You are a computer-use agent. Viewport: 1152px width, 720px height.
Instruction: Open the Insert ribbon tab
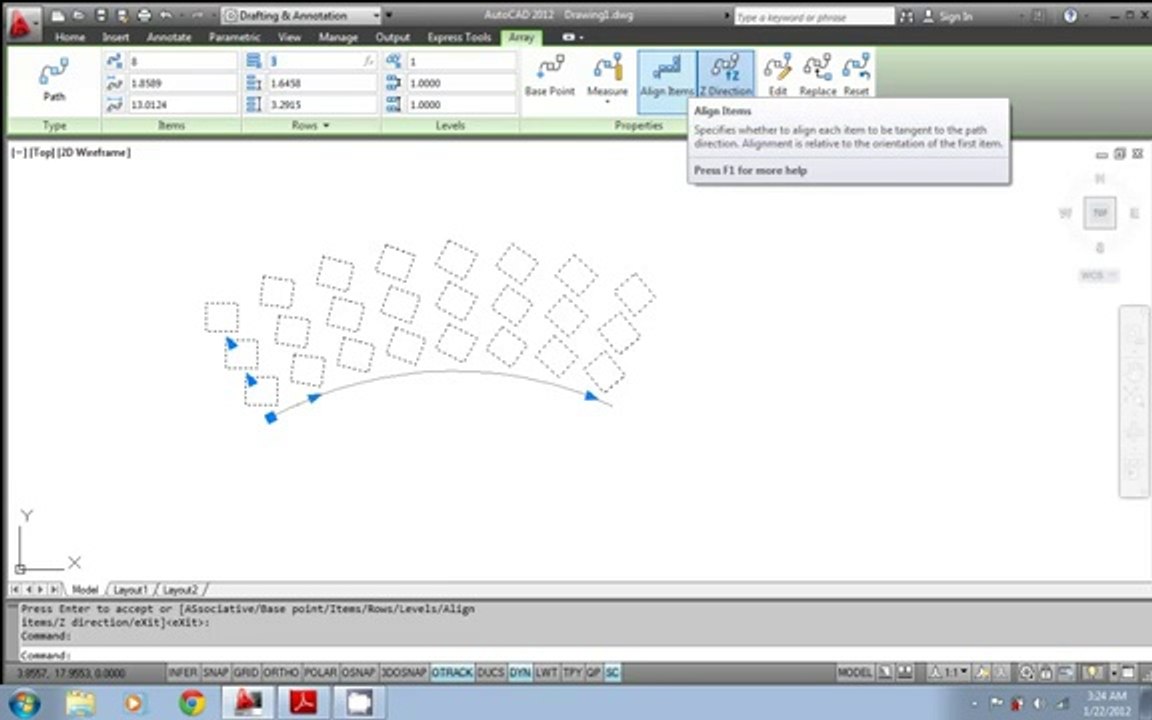[115, 37]
